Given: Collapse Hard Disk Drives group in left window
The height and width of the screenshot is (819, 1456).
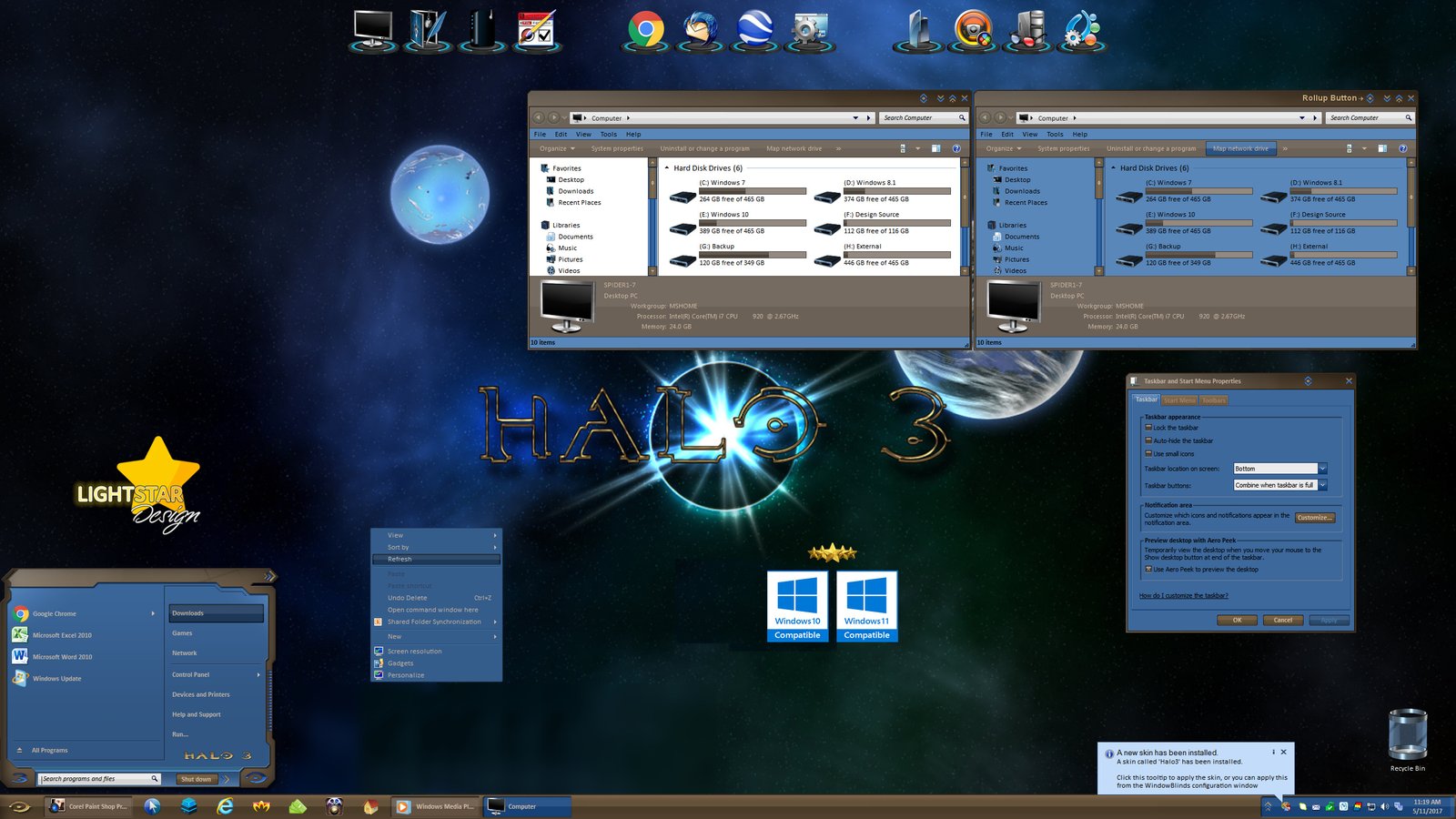Looking at the screenshot, I should tap(667, 168).
